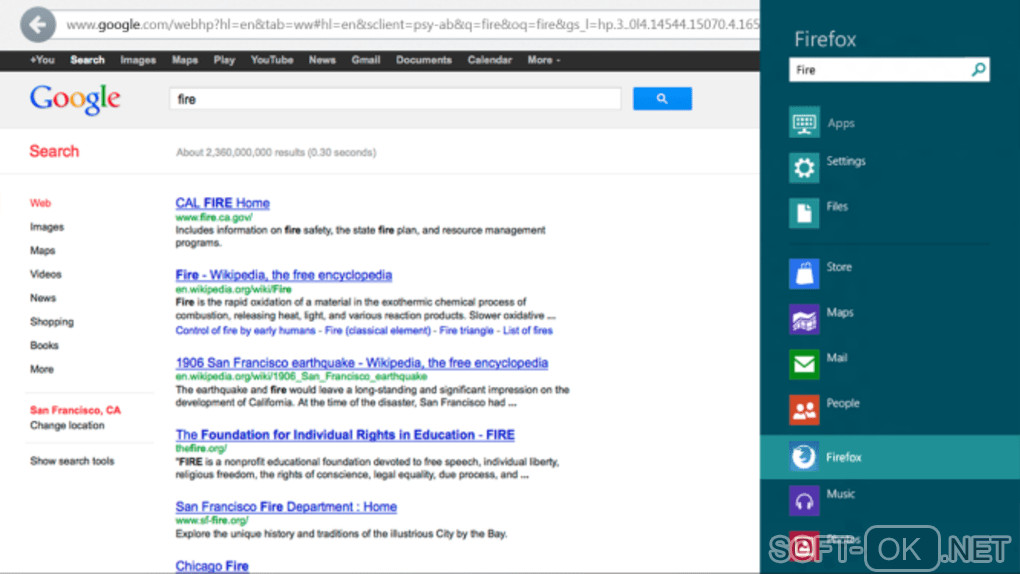This screenshot has height=574, width=1020.
Task: Click the browser back arrow button
Action: [38, 25]
